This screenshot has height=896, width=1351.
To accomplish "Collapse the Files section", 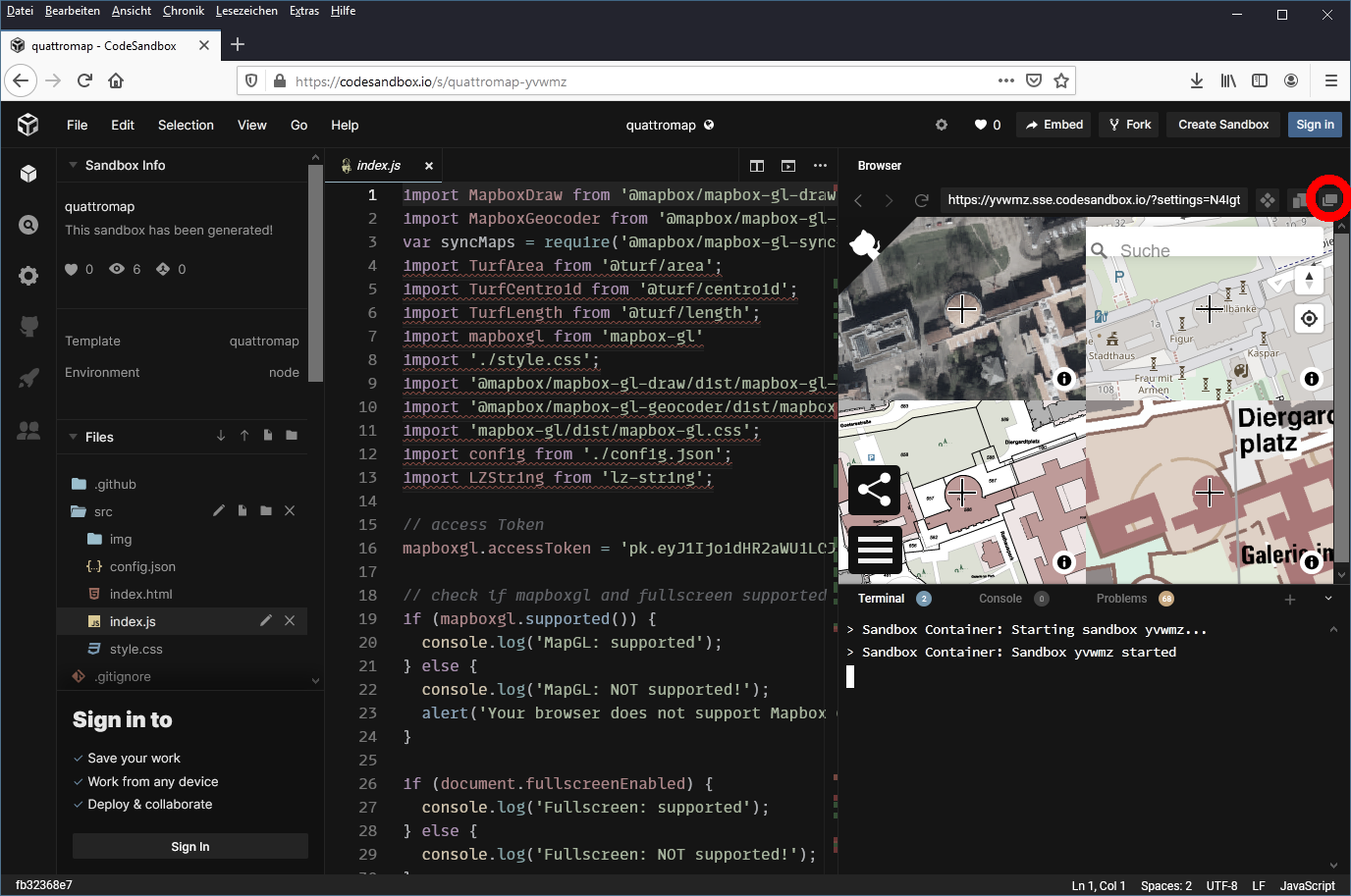I will pos(73,437).
